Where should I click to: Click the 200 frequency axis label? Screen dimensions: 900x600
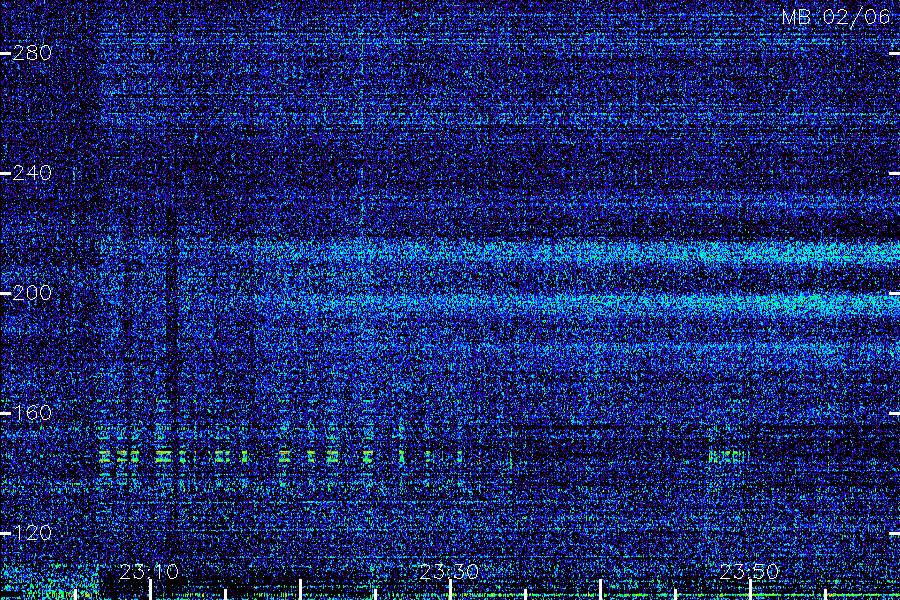(32, 293)
